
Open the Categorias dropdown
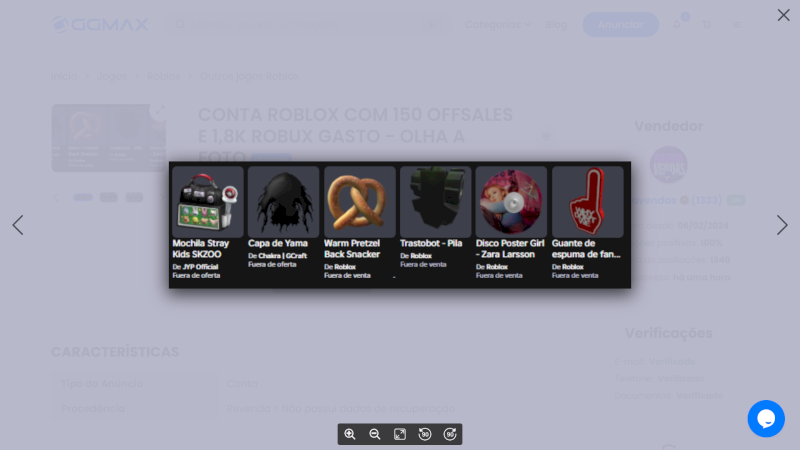click(x=498, y=24)
